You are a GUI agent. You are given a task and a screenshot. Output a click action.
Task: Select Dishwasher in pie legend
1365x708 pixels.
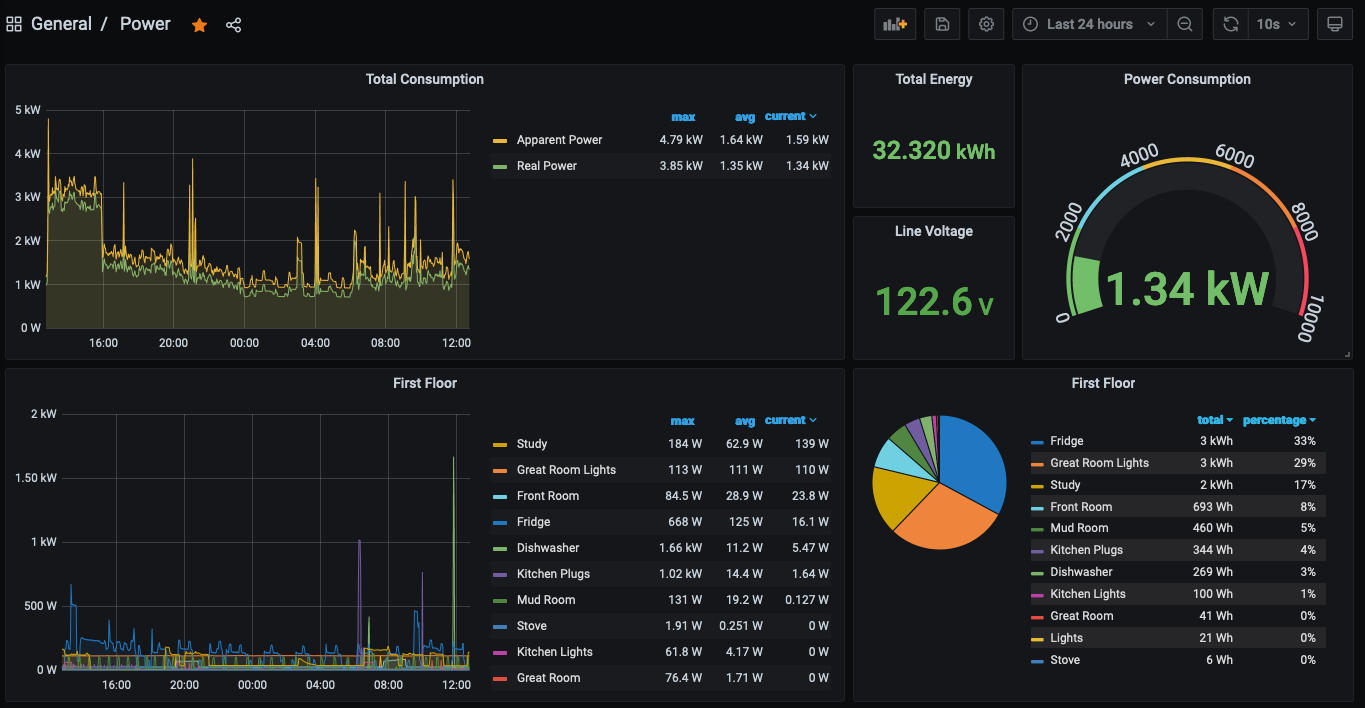(1081, 572)
